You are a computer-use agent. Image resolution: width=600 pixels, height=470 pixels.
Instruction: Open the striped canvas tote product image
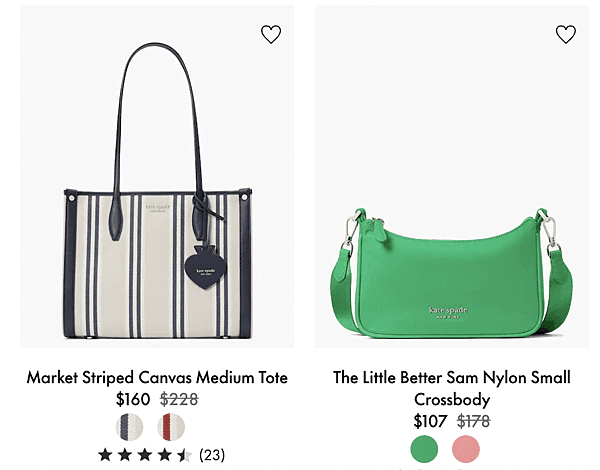tap(157, 176)
